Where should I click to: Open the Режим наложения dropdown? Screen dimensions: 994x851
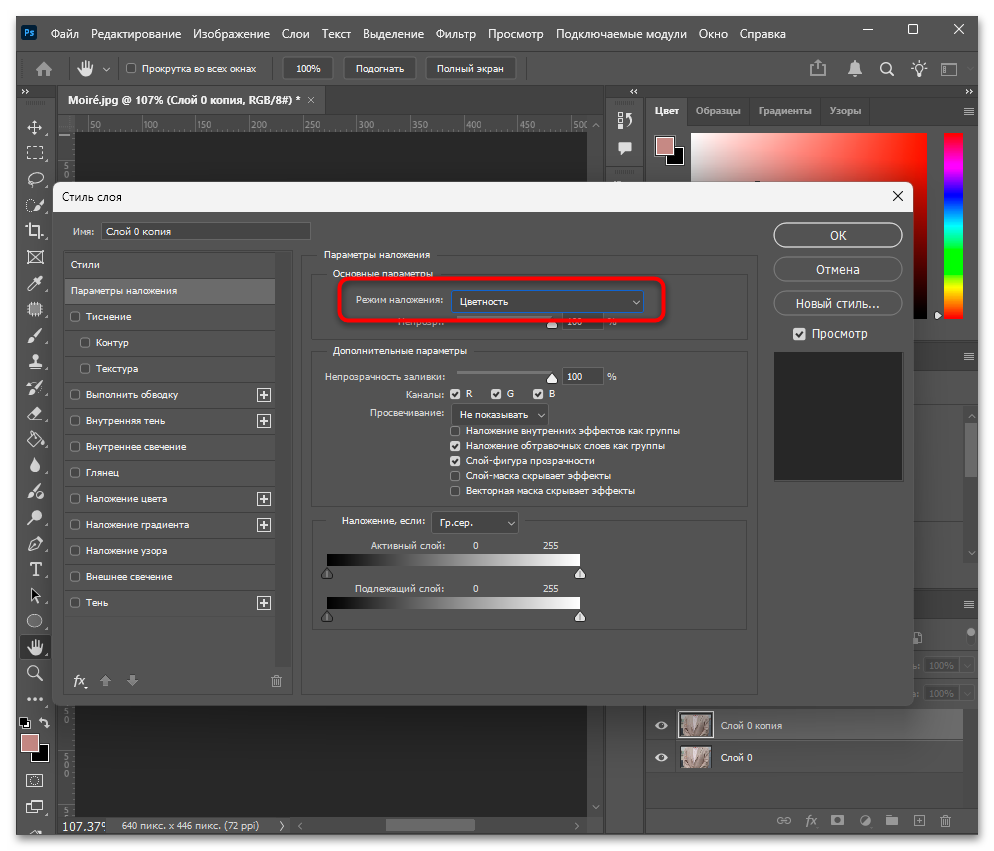[547, 302]
